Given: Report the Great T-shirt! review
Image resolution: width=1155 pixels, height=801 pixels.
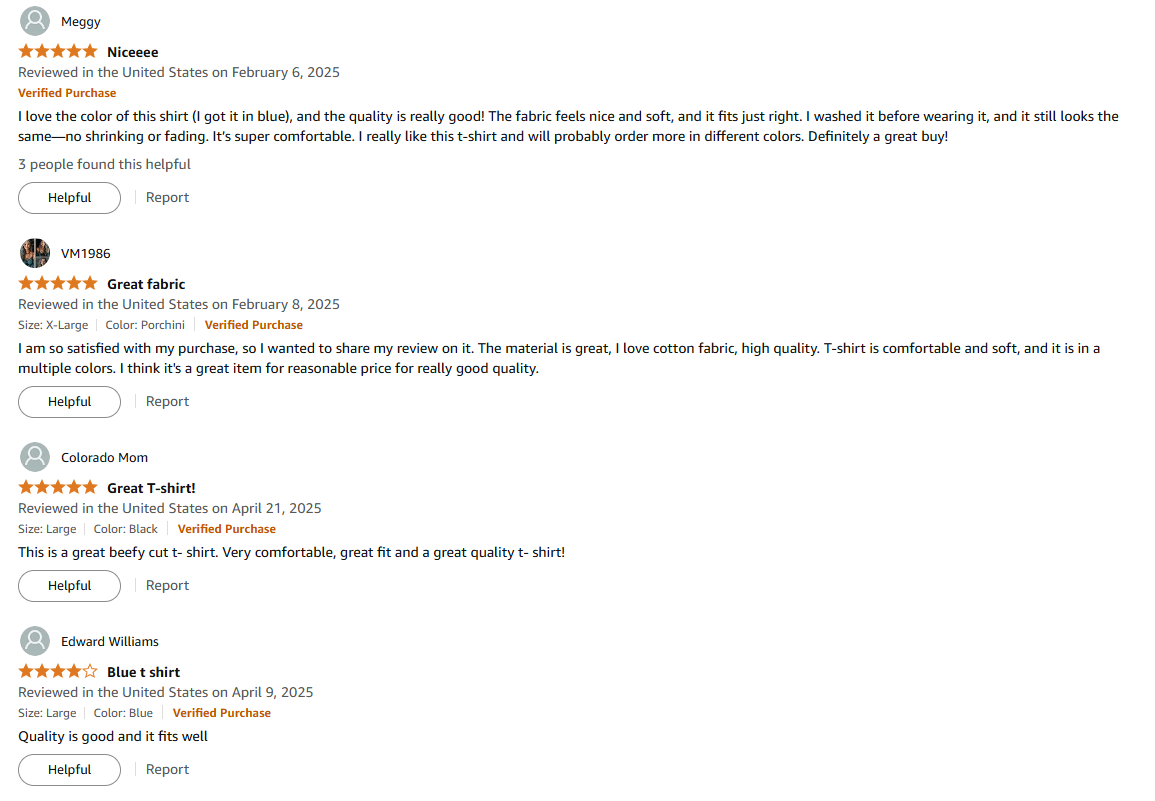Looking at the screenshot, I should (167, 586).
